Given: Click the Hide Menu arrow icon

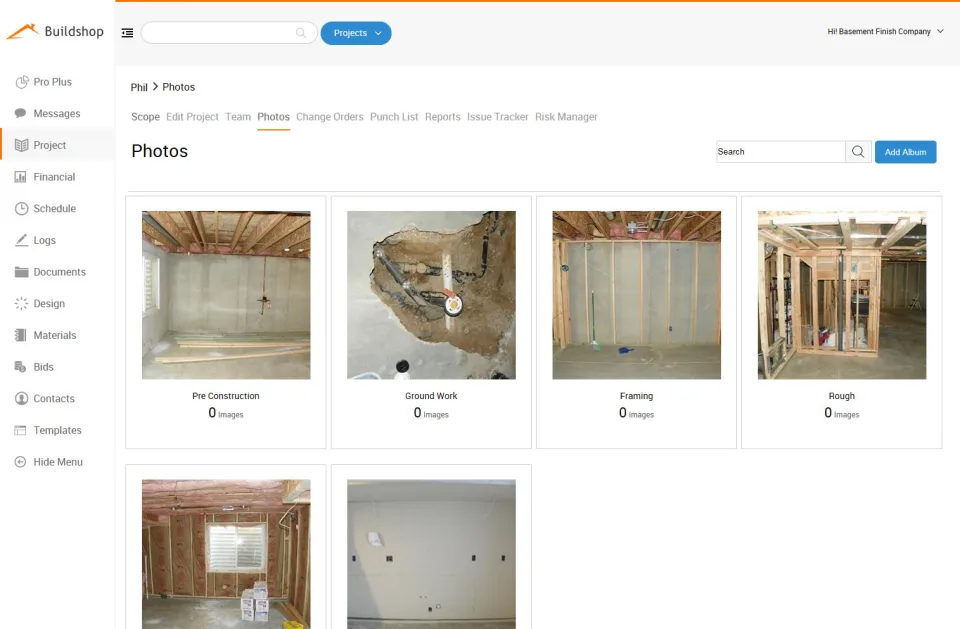Looking at the screenshot, I should [x=20, y=462].
